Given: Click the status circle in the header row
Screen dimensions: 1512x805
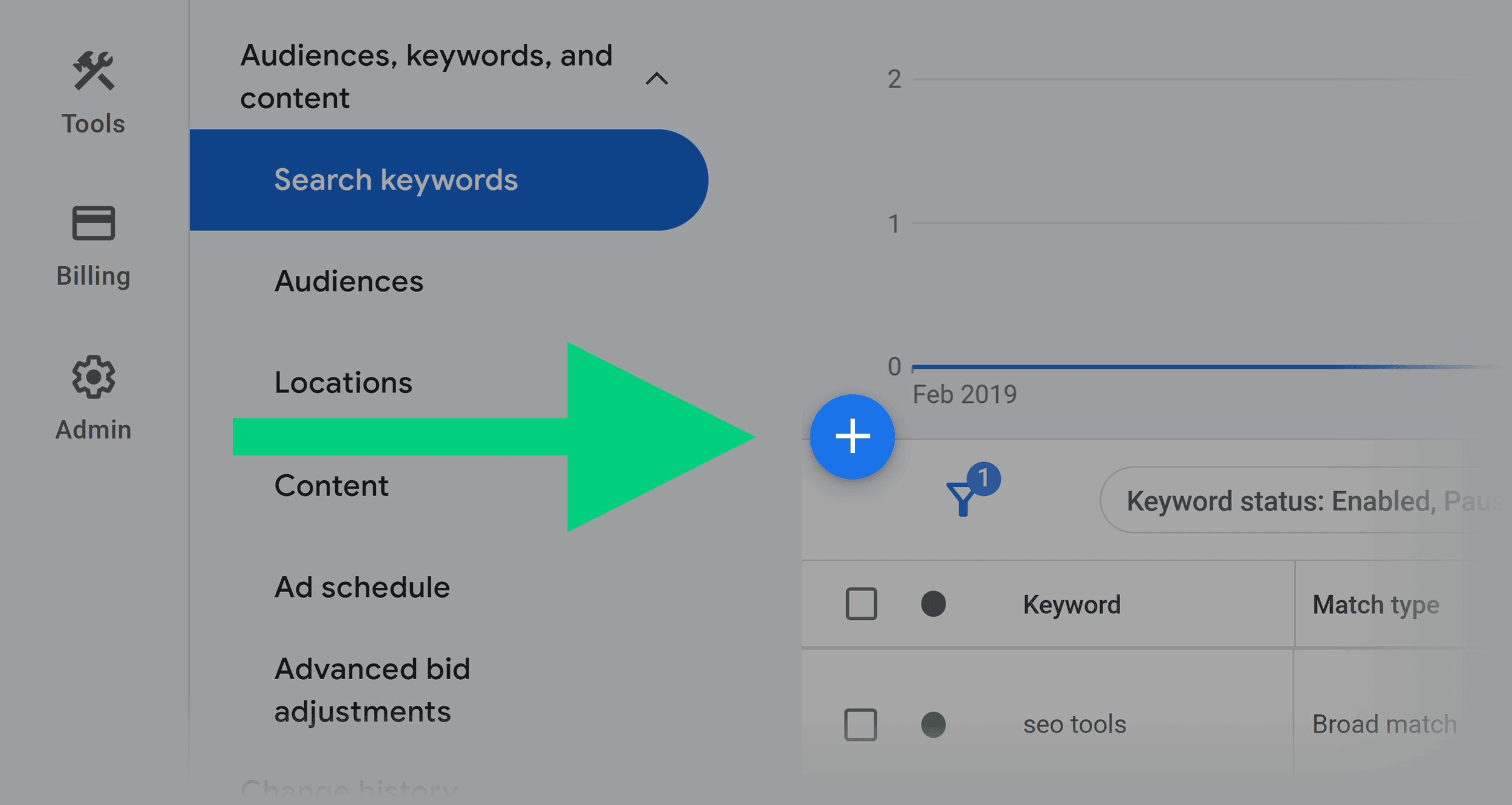Looking at the screenshot, I should (934, 604).
